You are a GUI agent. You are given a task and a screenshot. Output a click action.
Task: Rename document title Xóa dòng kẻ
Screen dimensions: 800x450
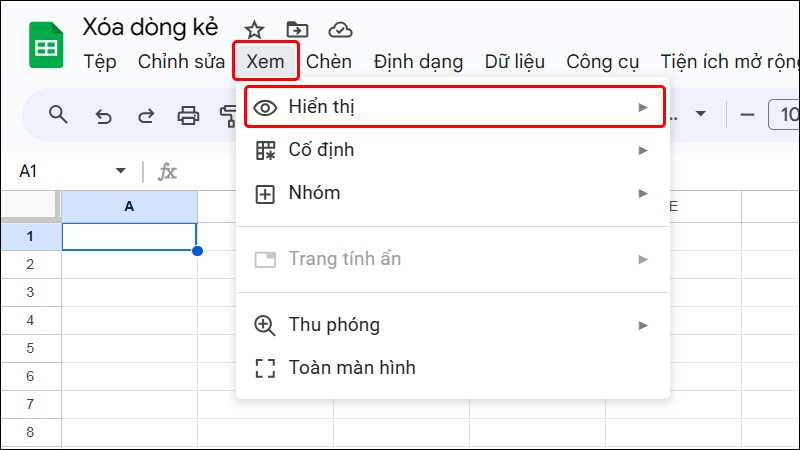tap(151, 27)
